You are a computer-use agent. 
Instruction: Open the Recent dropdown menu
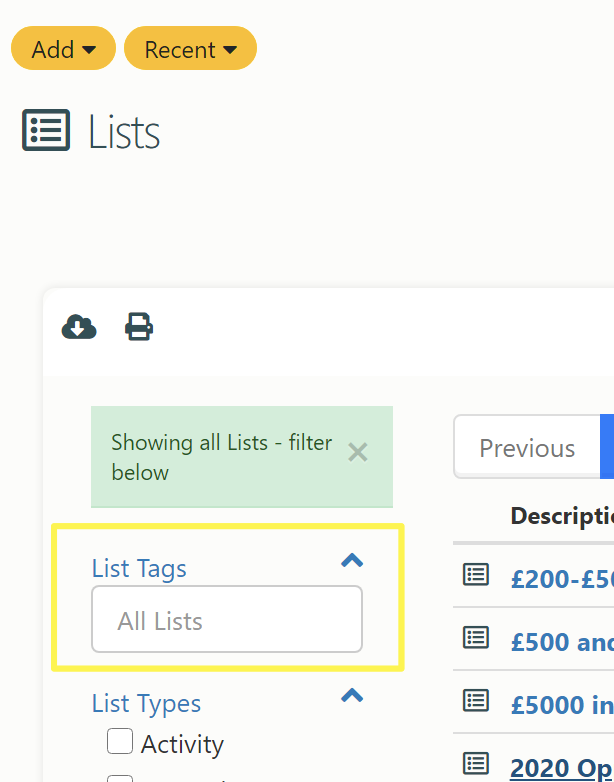click(191, 48)
